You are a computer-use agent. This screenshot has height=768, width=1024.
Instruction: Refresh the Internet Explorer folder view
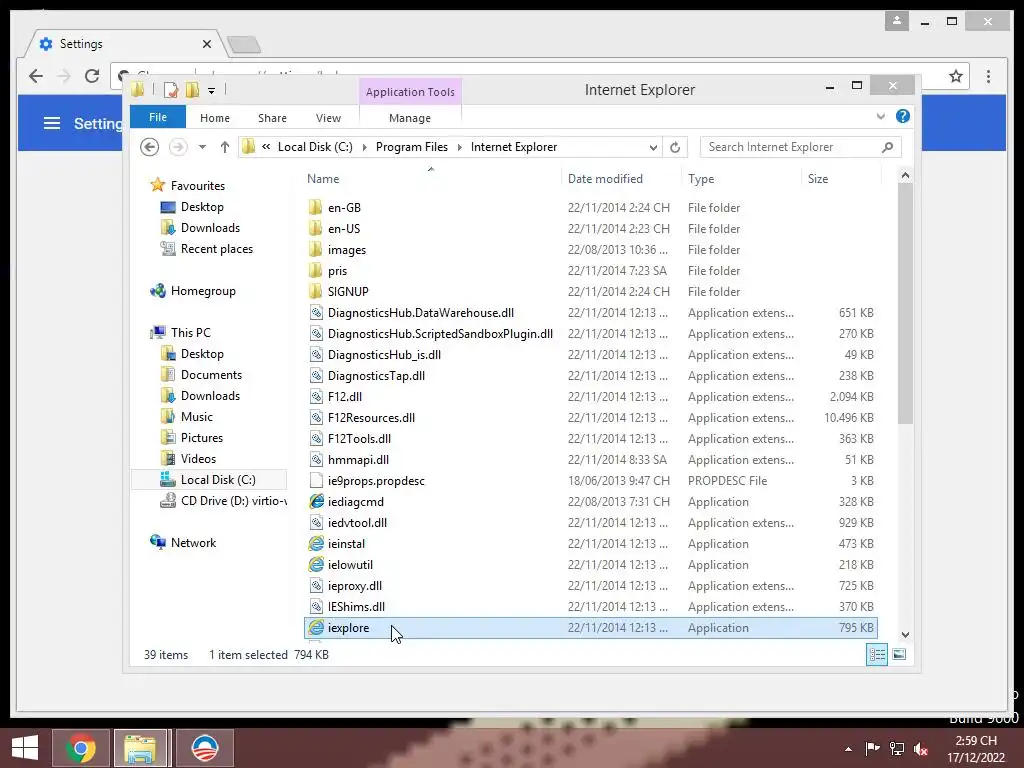click(675, 148)
